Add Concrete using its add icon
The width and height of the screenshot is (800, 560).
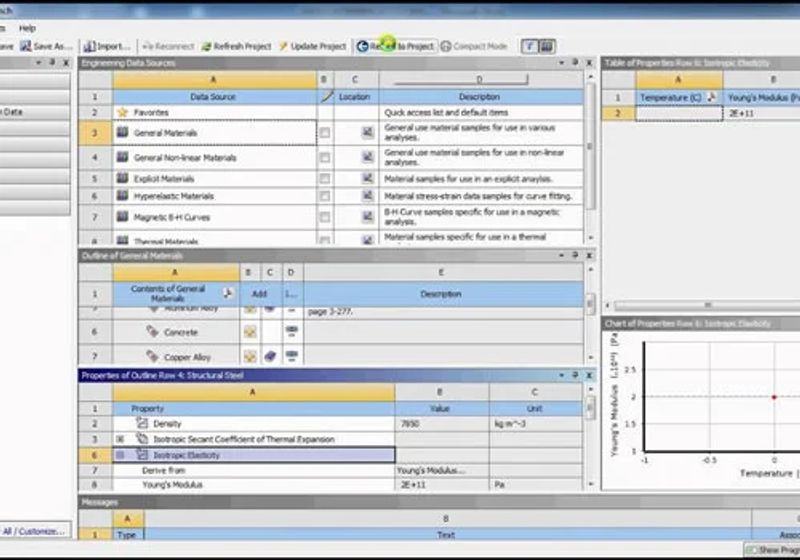(x=249, y=332)
